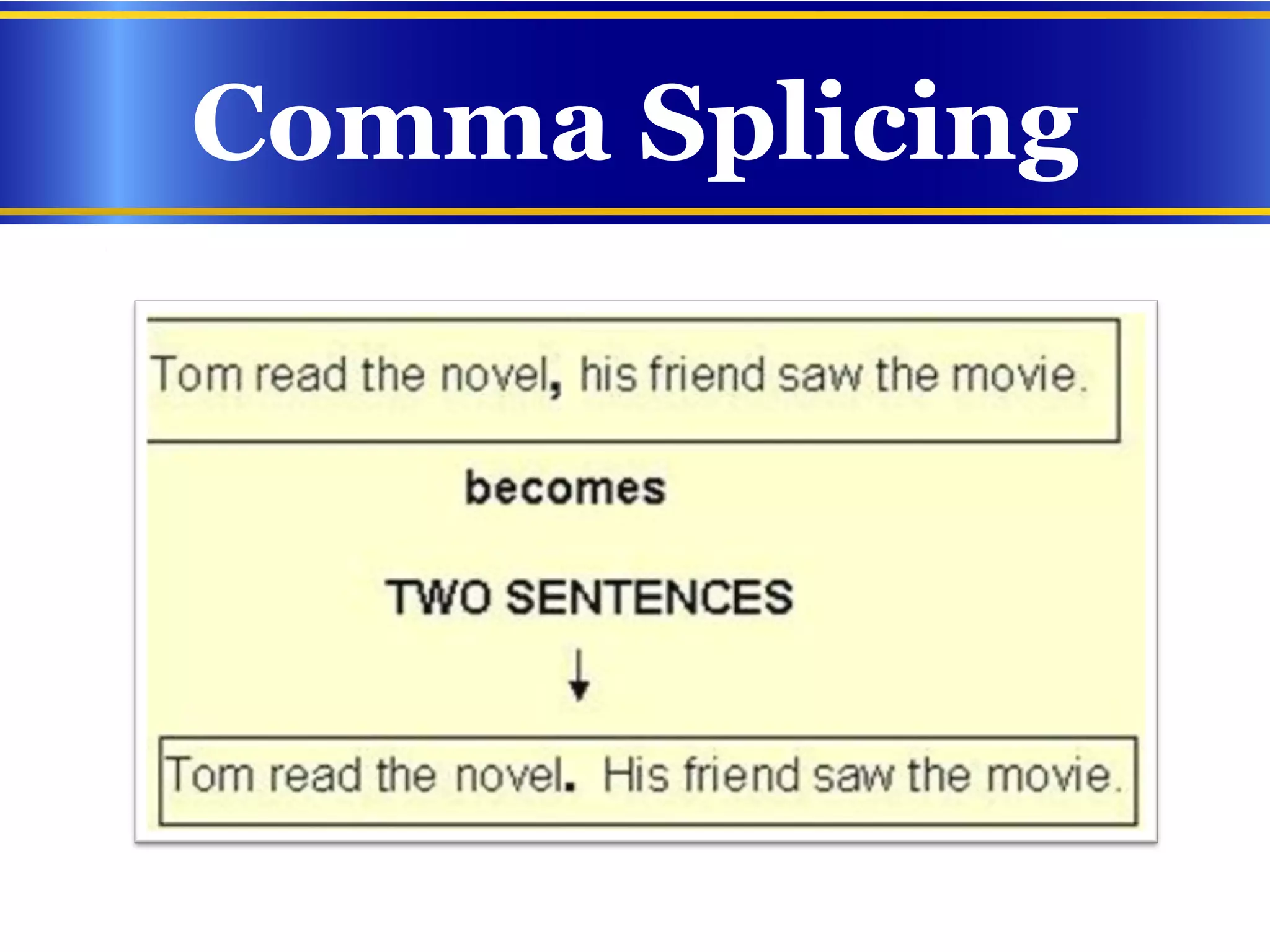Select the TWO SENTENCES heading text
This screenshot has width=1270, height=952.
588,596
